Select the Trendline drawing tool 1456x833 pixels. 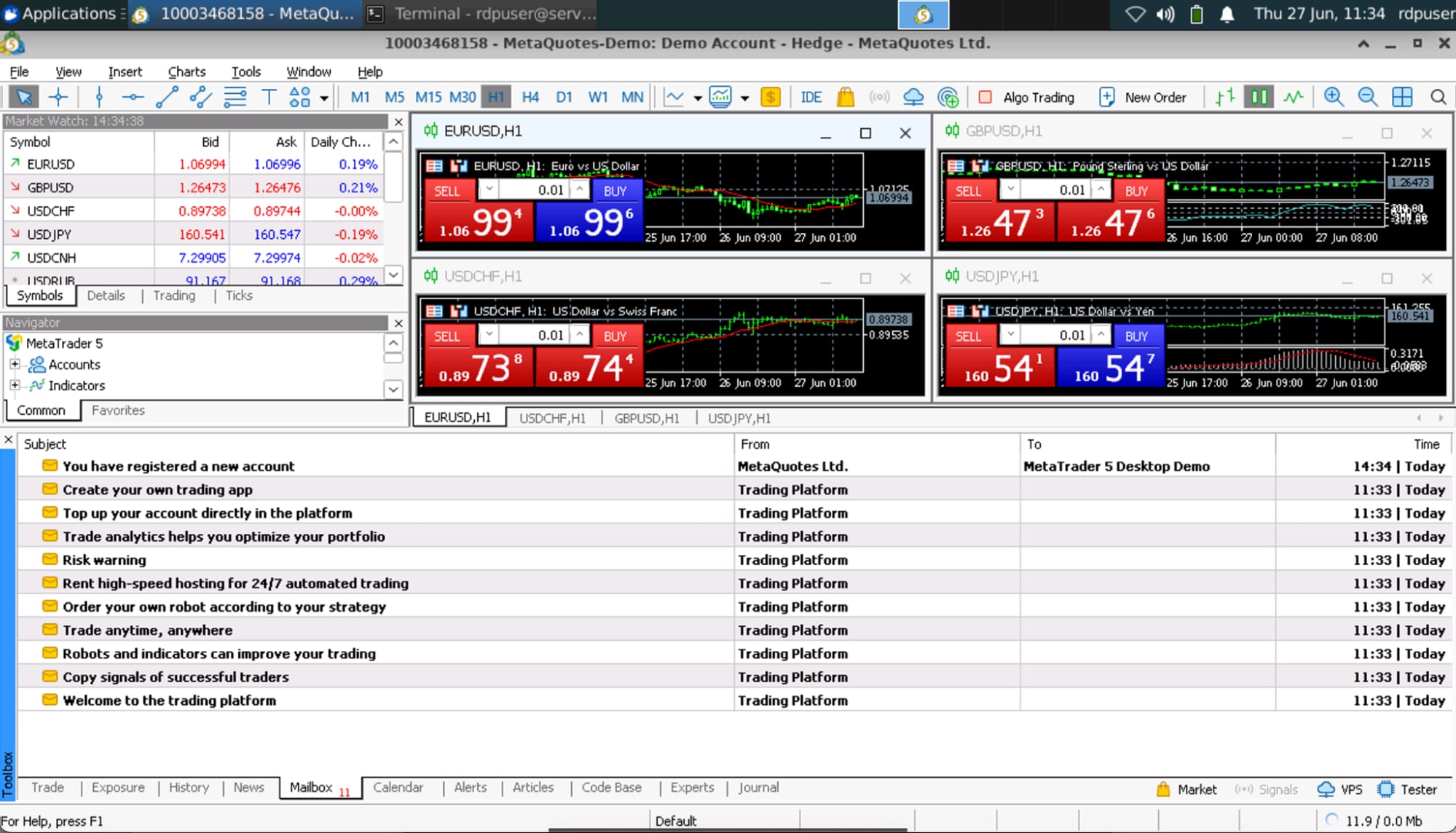coord(167,96)
